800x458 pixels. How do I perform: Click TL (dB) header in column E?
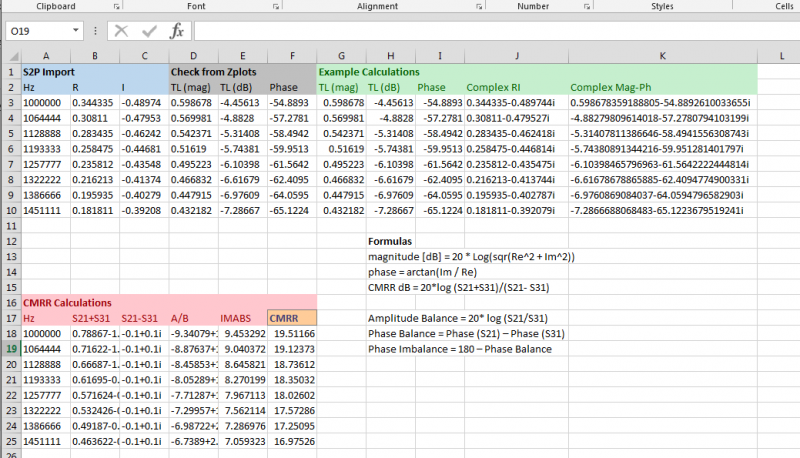pyautogui.click(x=243, y=87)
